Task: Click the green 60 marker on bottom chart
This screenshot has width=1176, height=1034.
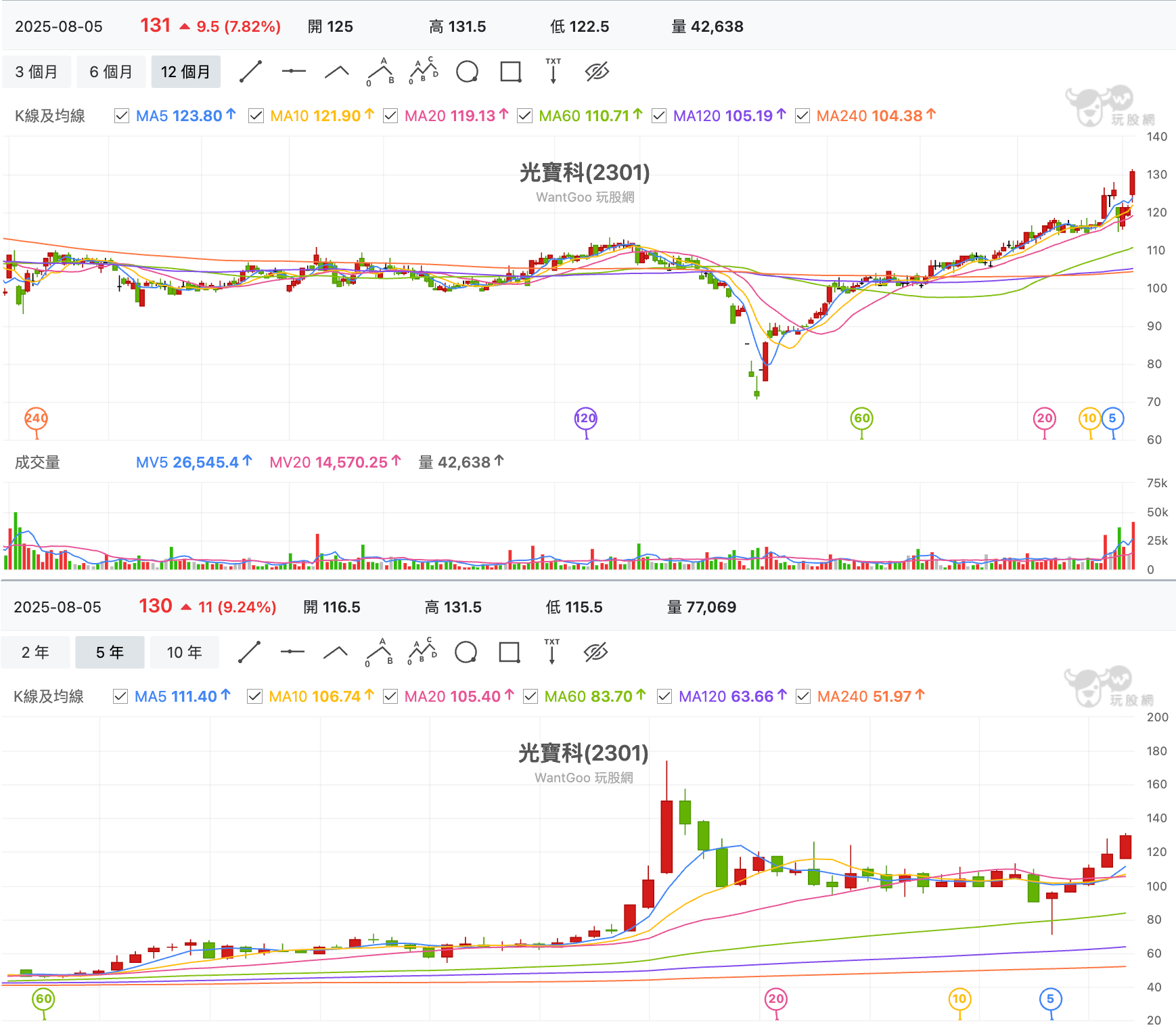Action: tap(44, 999)
